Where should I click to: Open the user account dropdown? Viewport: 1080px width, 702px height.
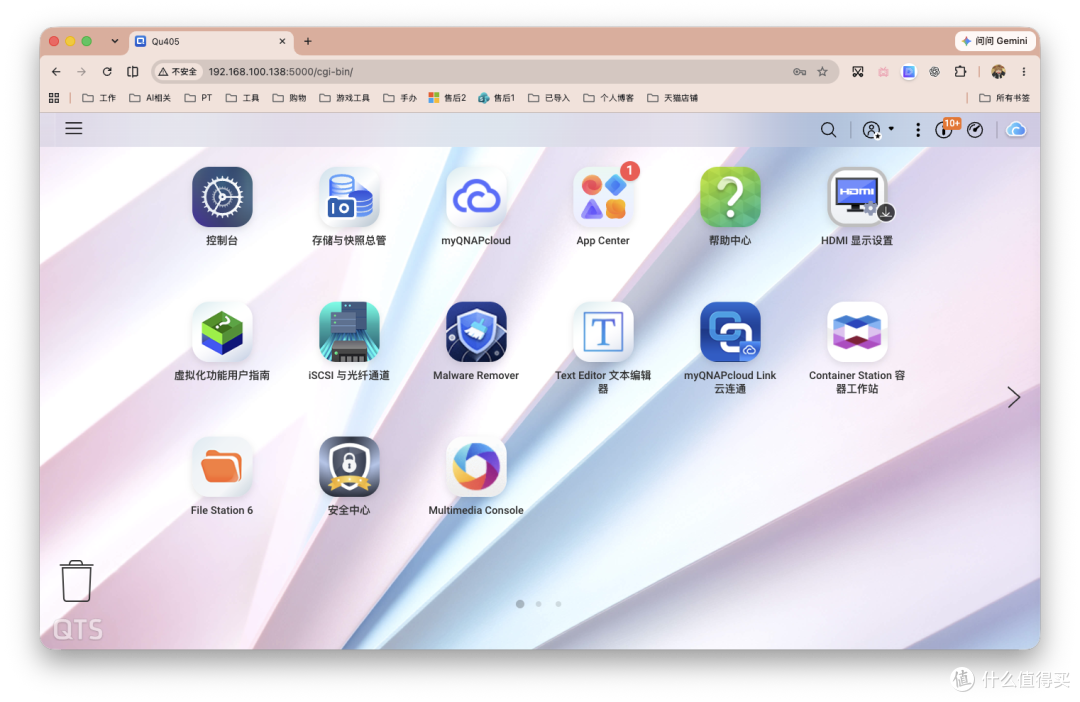878,130
